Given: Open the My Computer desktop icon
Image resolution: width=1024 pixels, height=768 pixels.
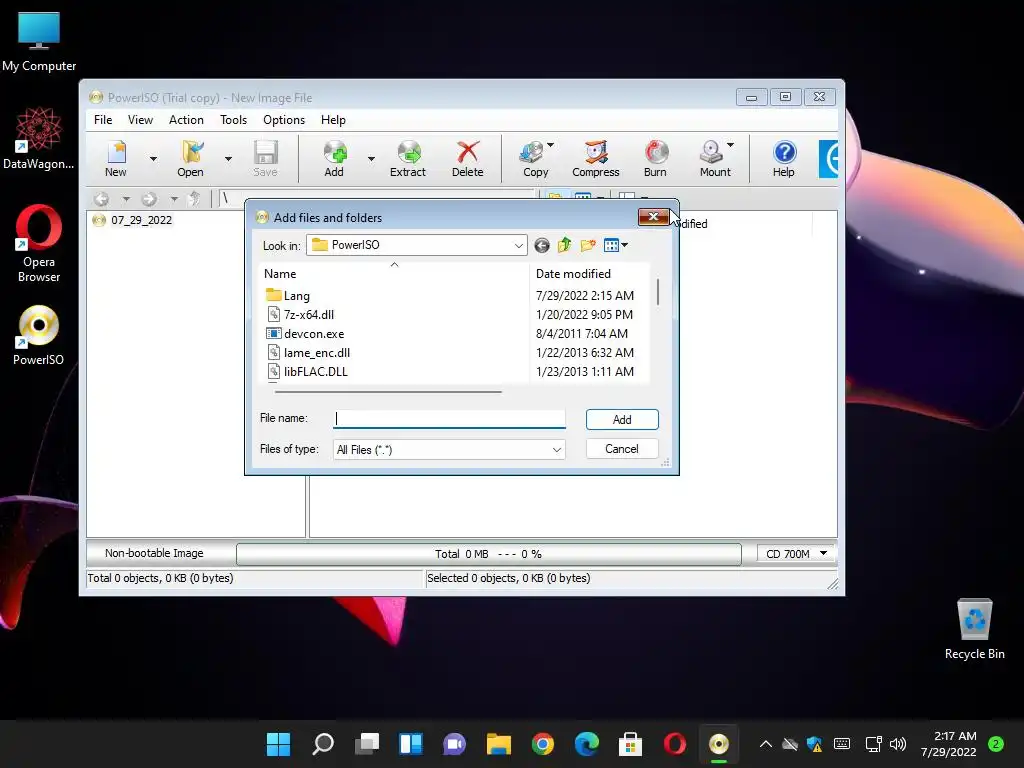Looking at the screenshot, I should point(39,42).
